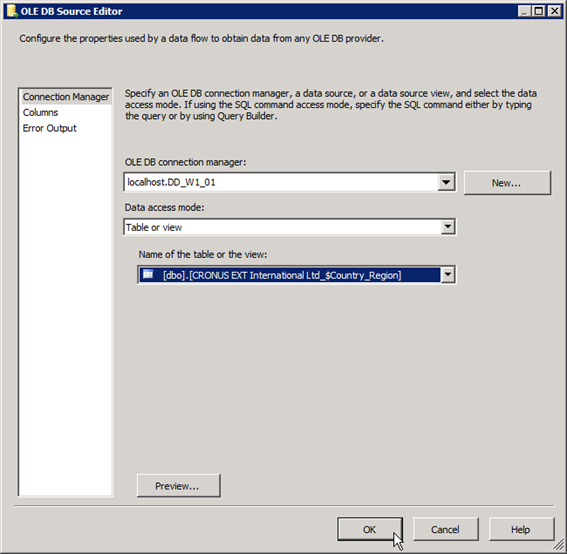Expand the table or view name dropdown arrow

tap(448, 275)
